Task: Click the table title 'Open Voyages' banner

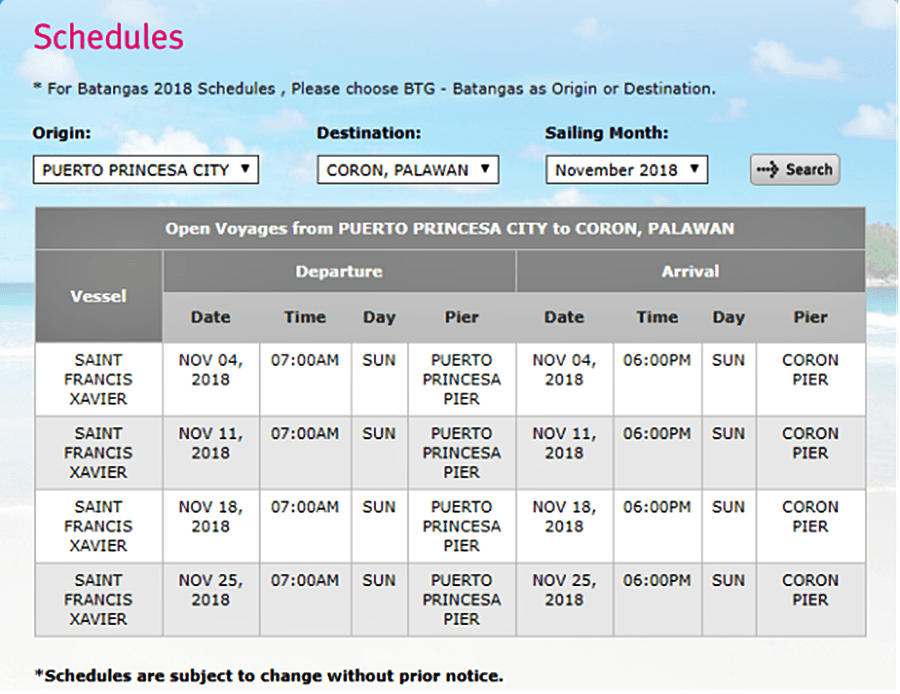Action: point(450,228)
